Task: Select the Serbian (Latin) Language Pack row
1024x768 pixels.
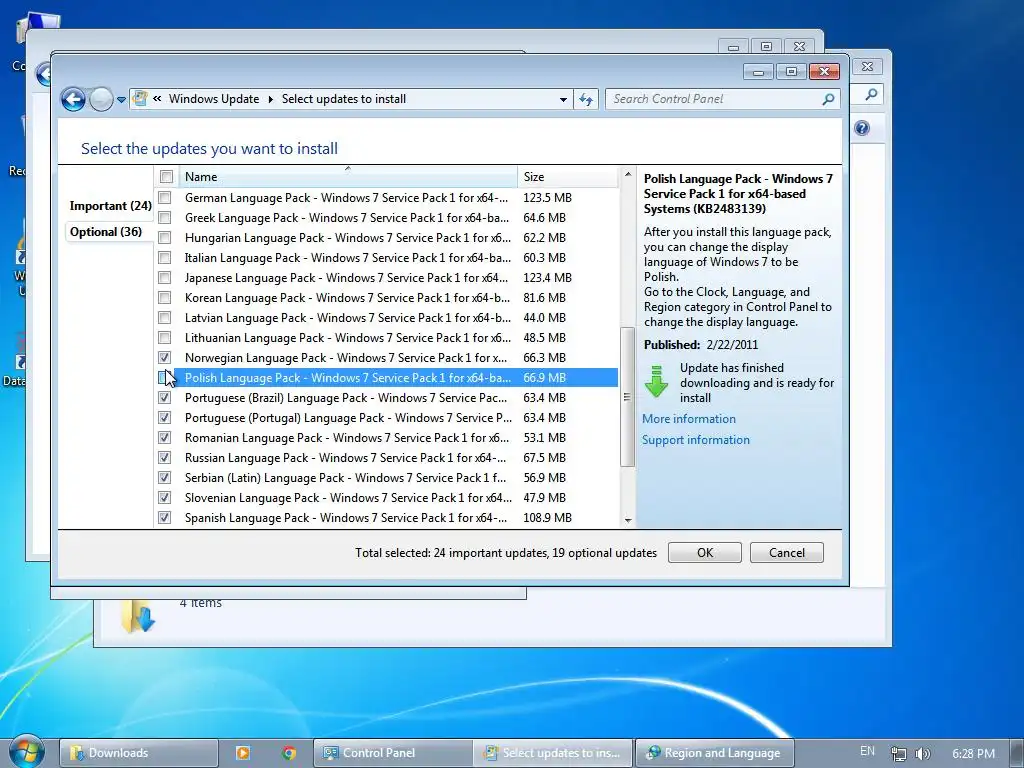Action: (387, 478)
